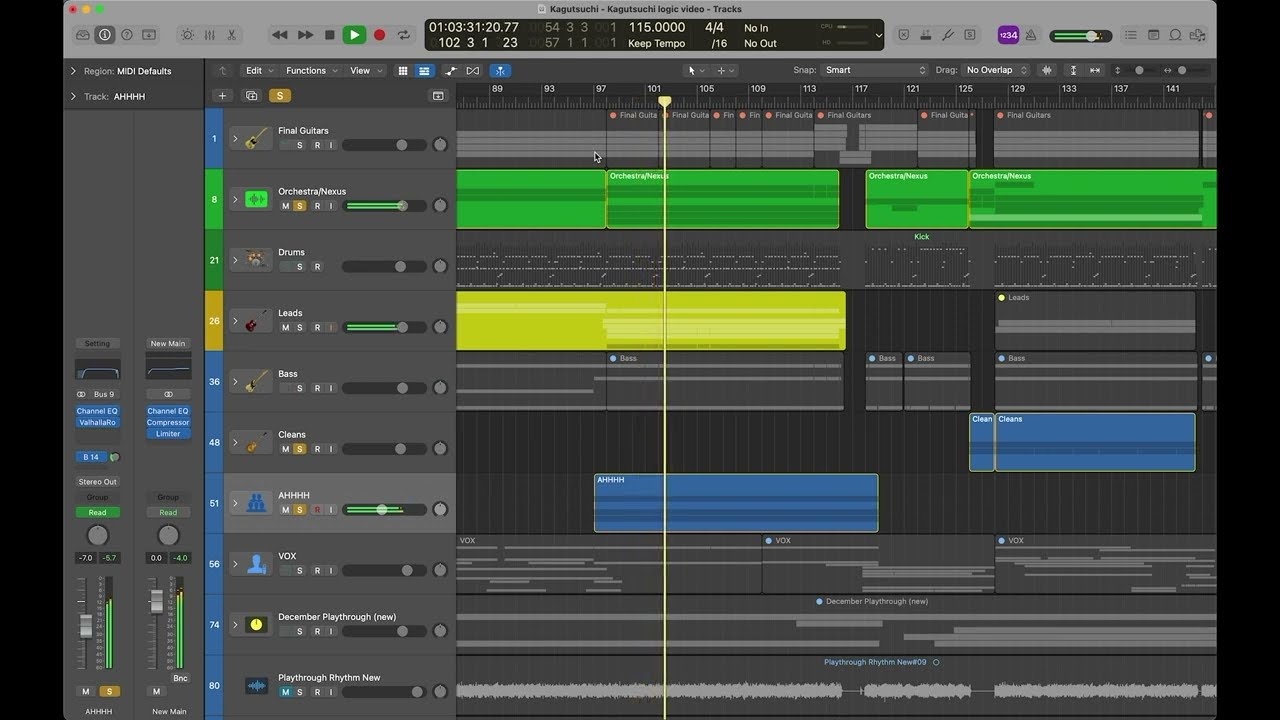Click the red Record button
Image resolution: width=1280 pixels, height=720 pixels.
379,35
